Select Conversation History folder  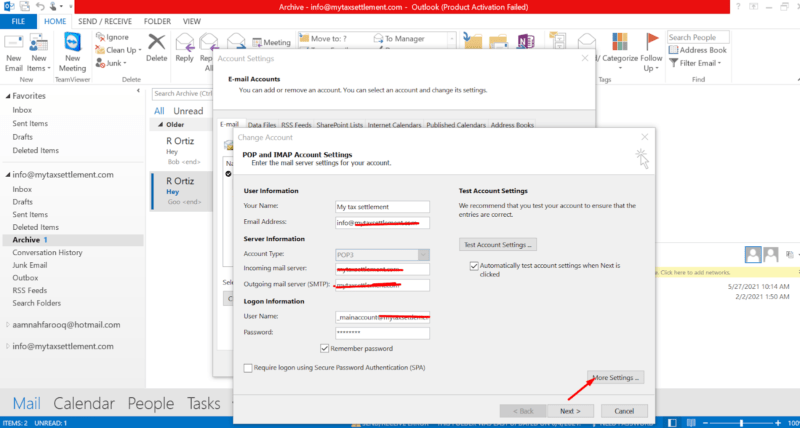(x=47, y=253)
